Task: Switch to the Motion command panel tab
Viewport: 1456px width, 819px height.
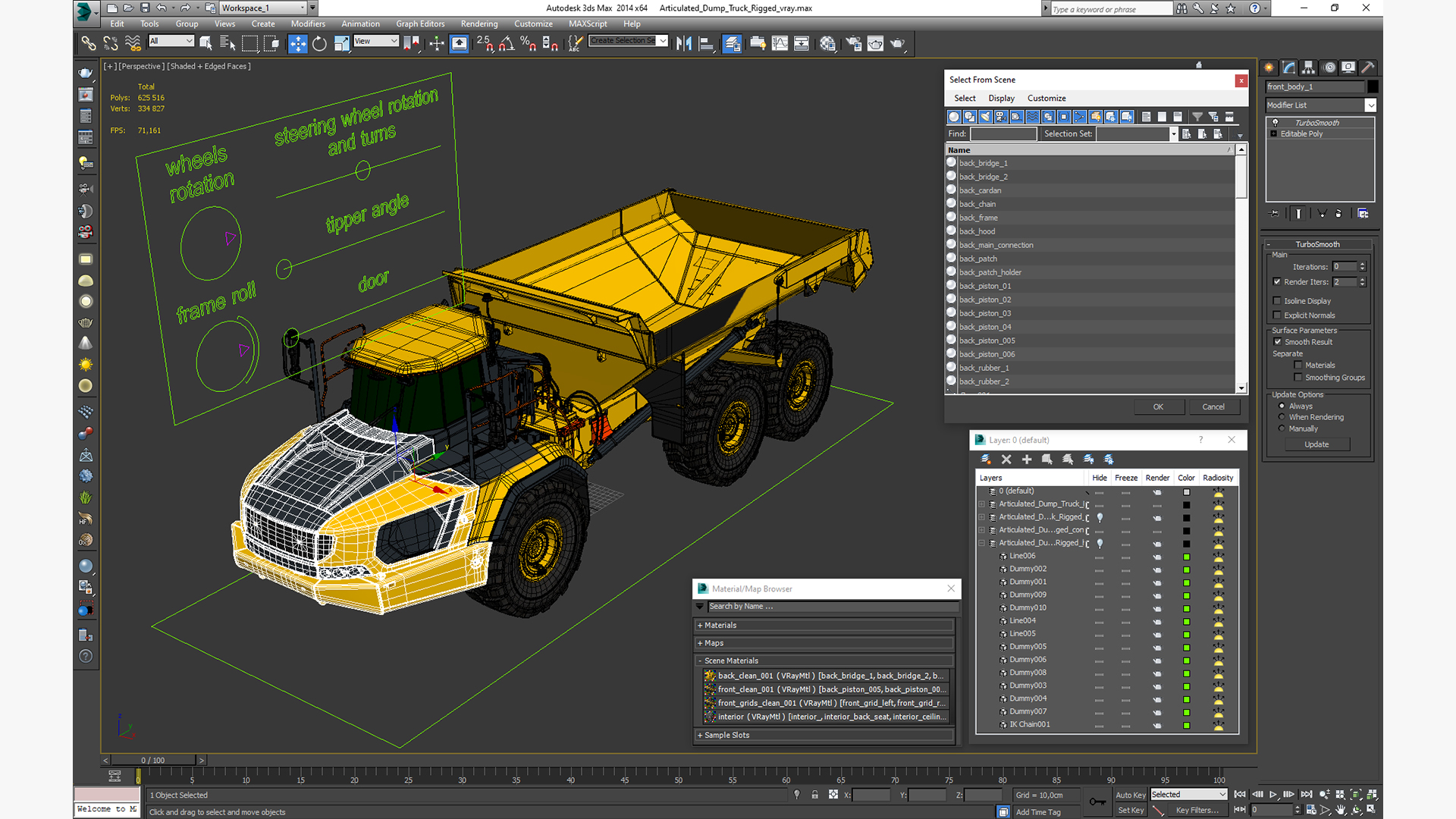Action: [1329, 67]
